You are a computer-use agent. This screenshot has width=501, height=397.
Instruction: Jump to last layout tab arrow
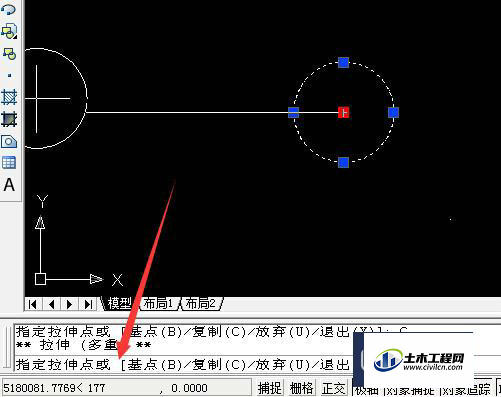tap(88, 304)
